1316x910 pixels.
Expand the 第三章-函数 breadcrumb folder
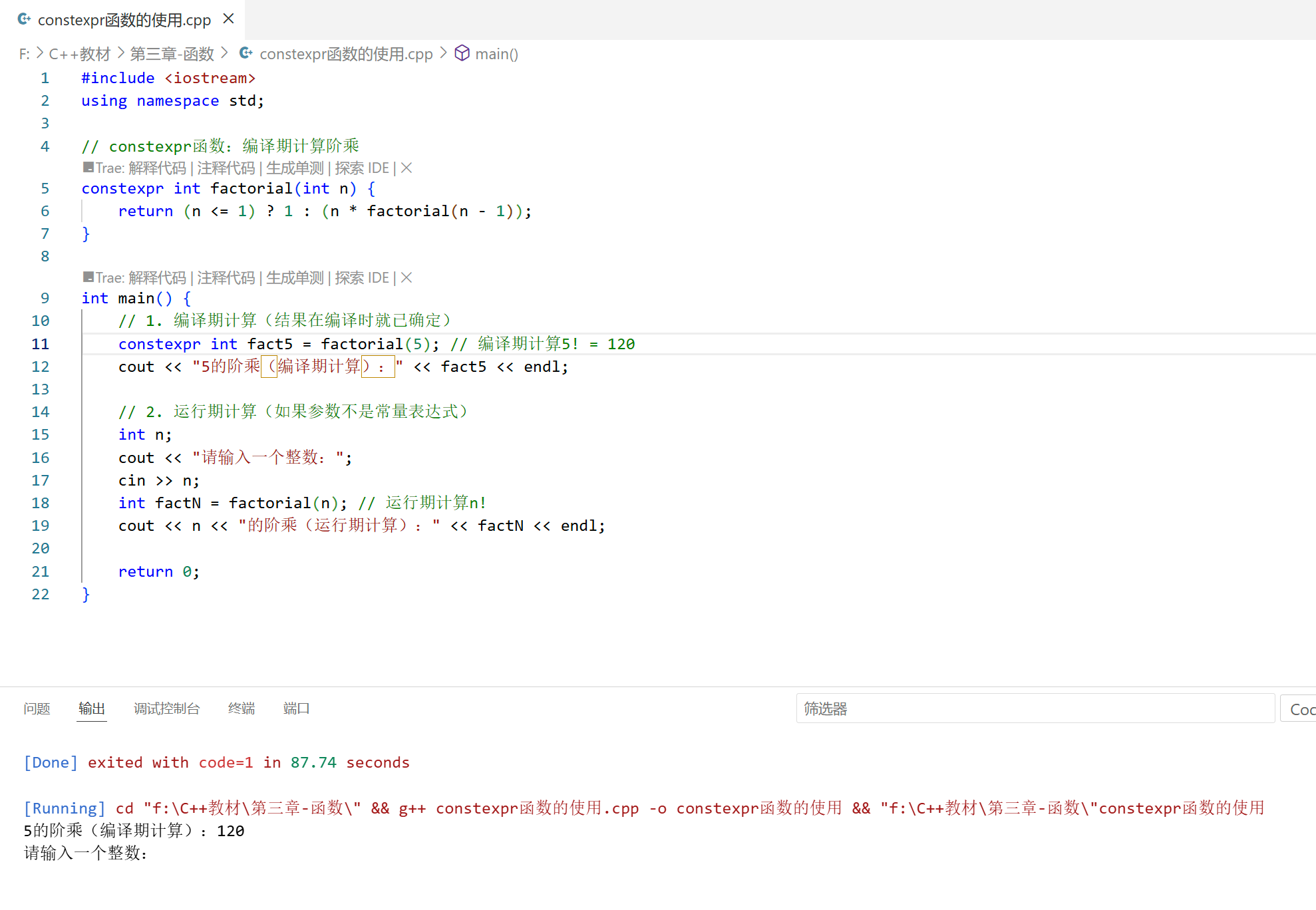pos(172,54)
